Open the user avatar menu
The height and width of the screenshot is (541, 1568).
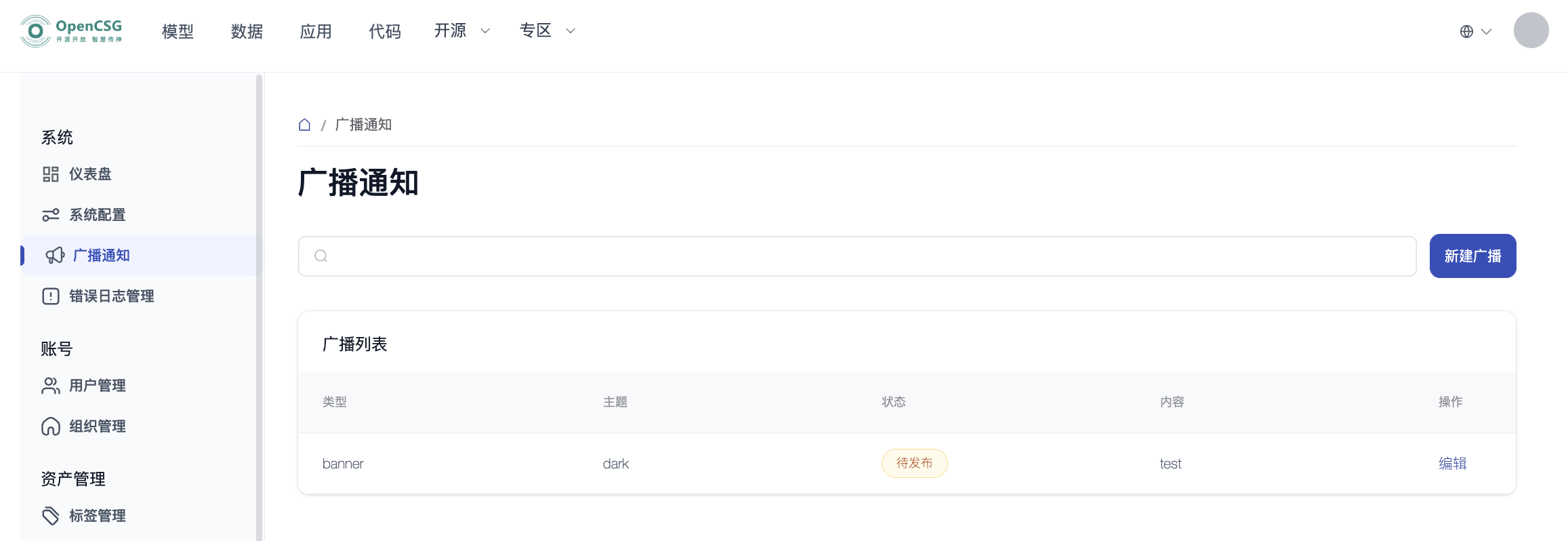[1531, 31]
